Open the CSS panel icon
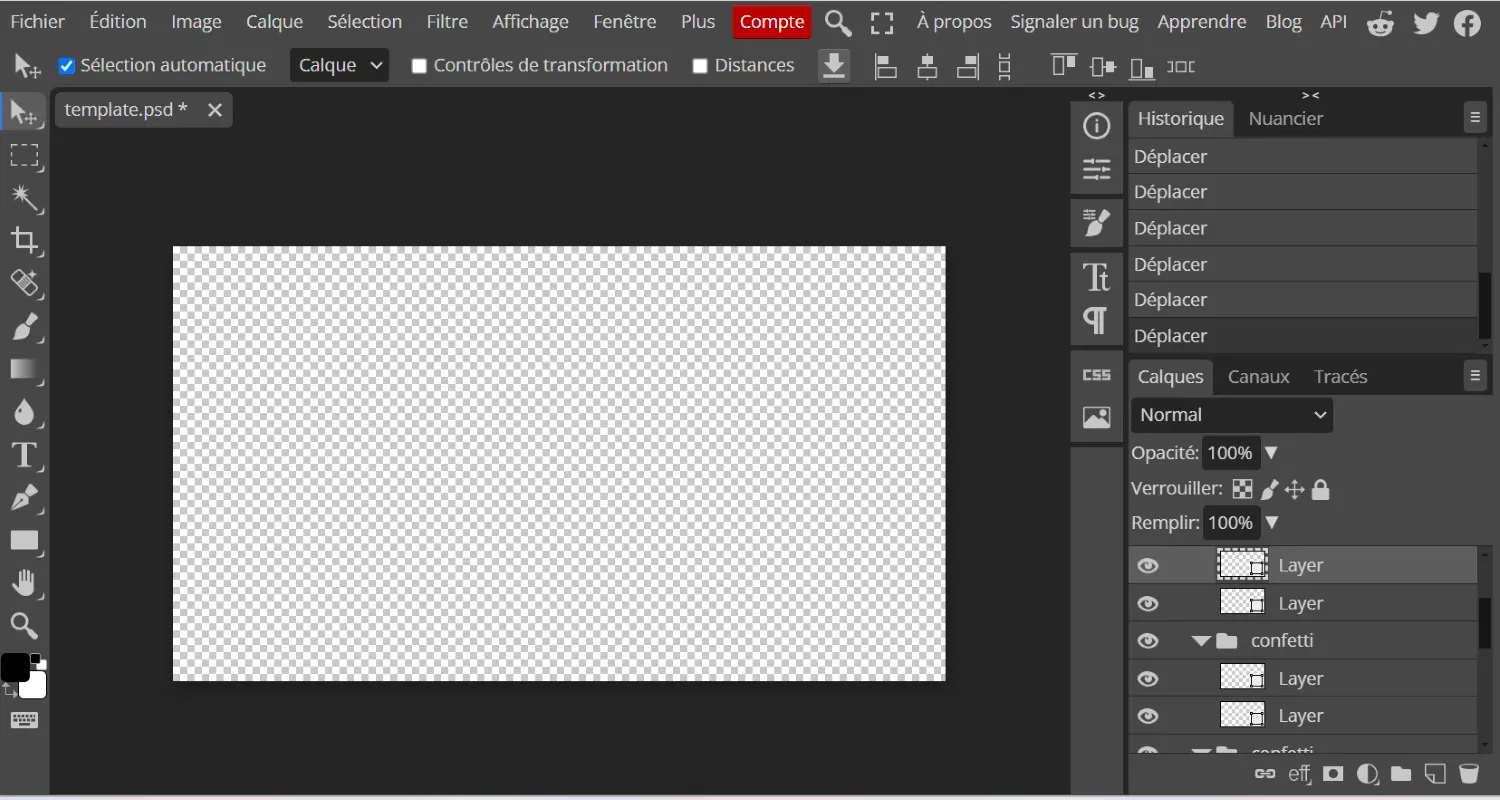 click(x=1097, y=375)
